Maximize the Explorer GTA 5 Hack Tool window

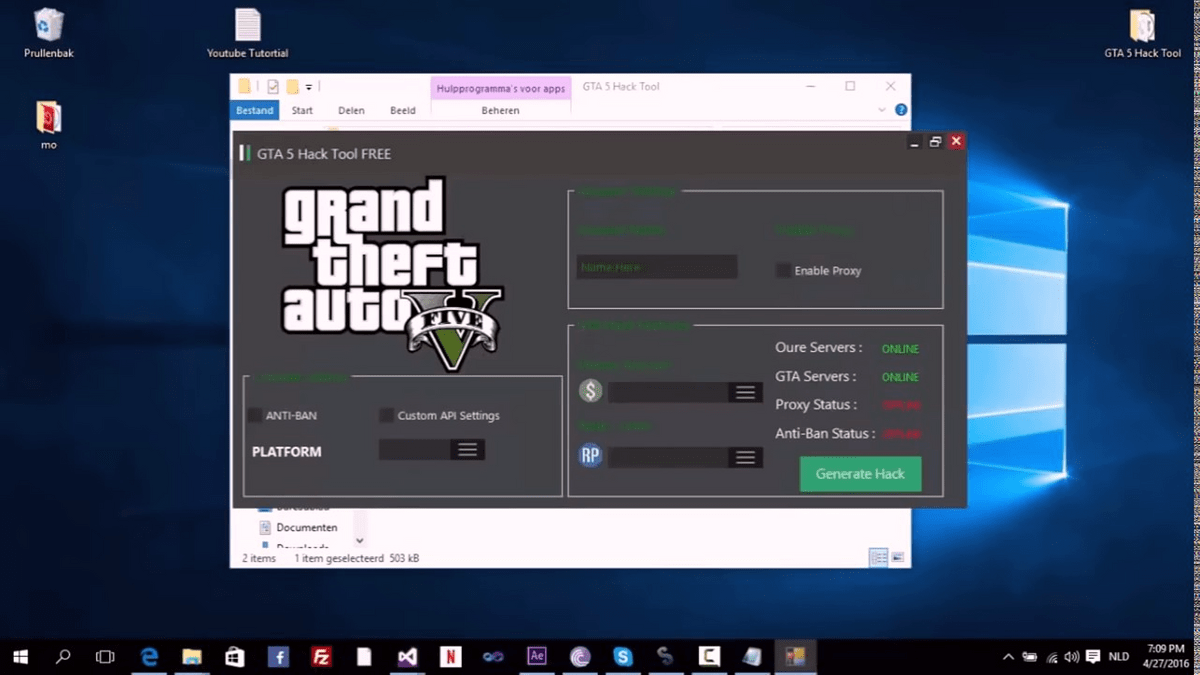pyautogui.click(x=850, y=87)
